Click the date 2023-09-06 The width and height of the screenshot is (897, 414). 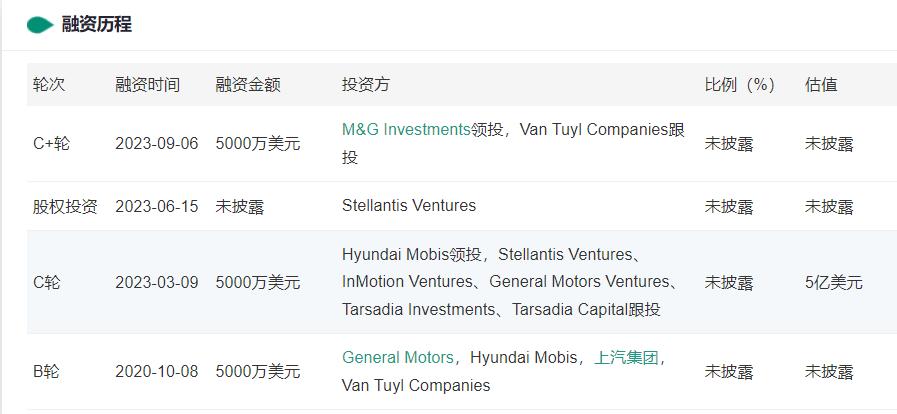156,143
